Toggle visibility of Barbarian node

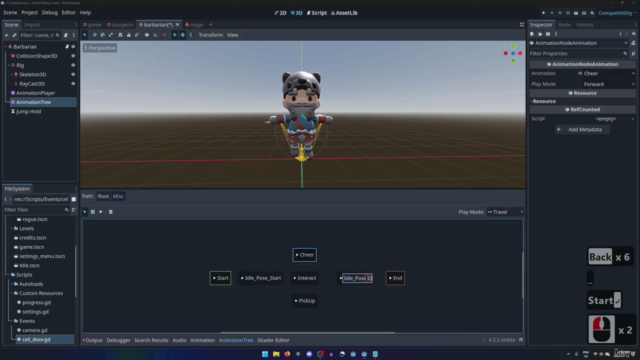73,47
